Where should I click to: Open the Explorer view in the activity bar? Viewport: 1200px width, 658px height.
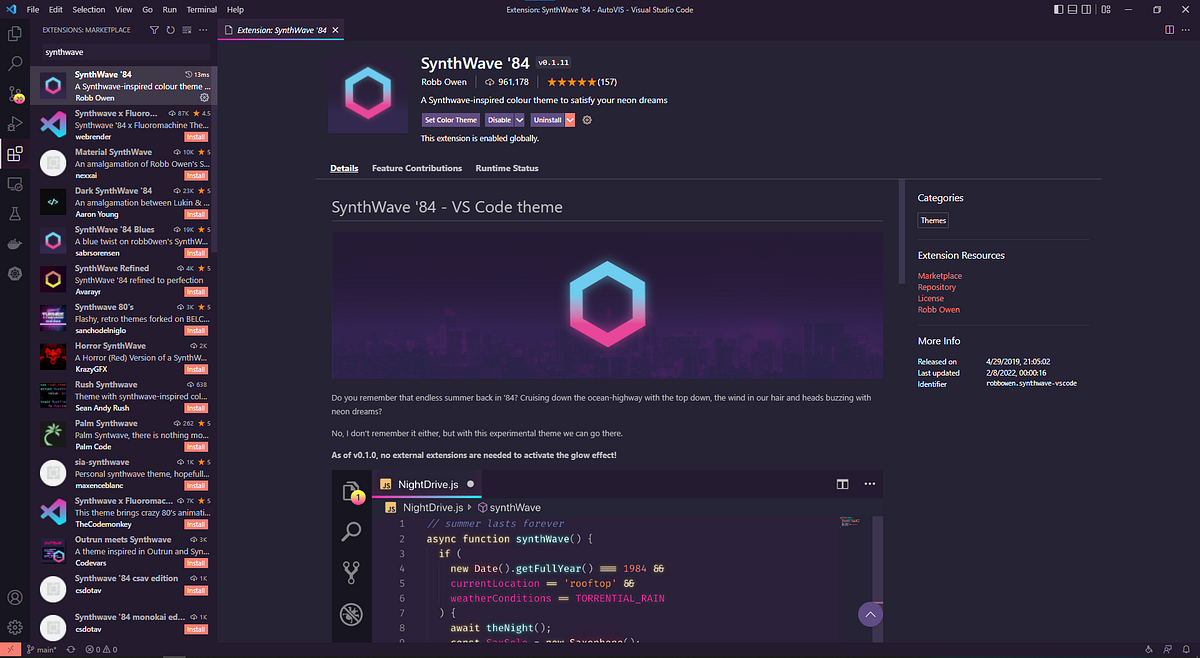[14, 33]
